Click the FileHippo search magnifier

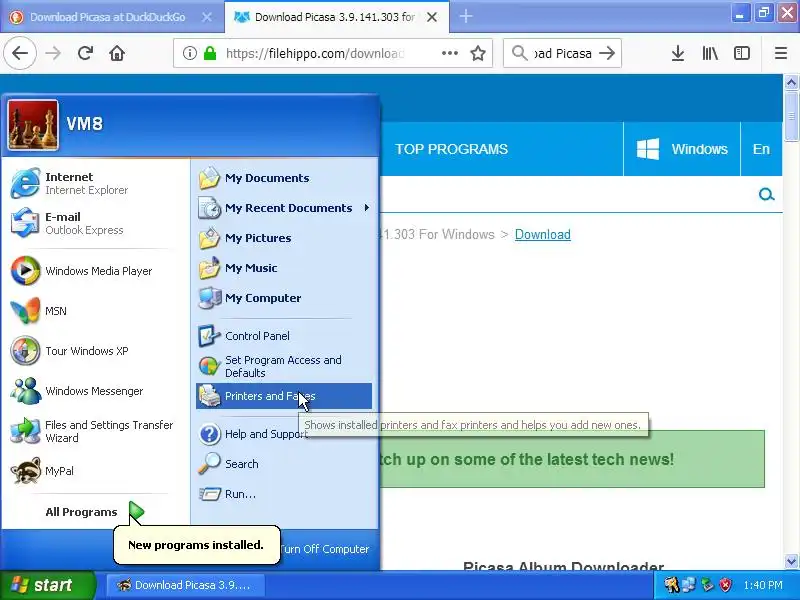tap(766, 194)
